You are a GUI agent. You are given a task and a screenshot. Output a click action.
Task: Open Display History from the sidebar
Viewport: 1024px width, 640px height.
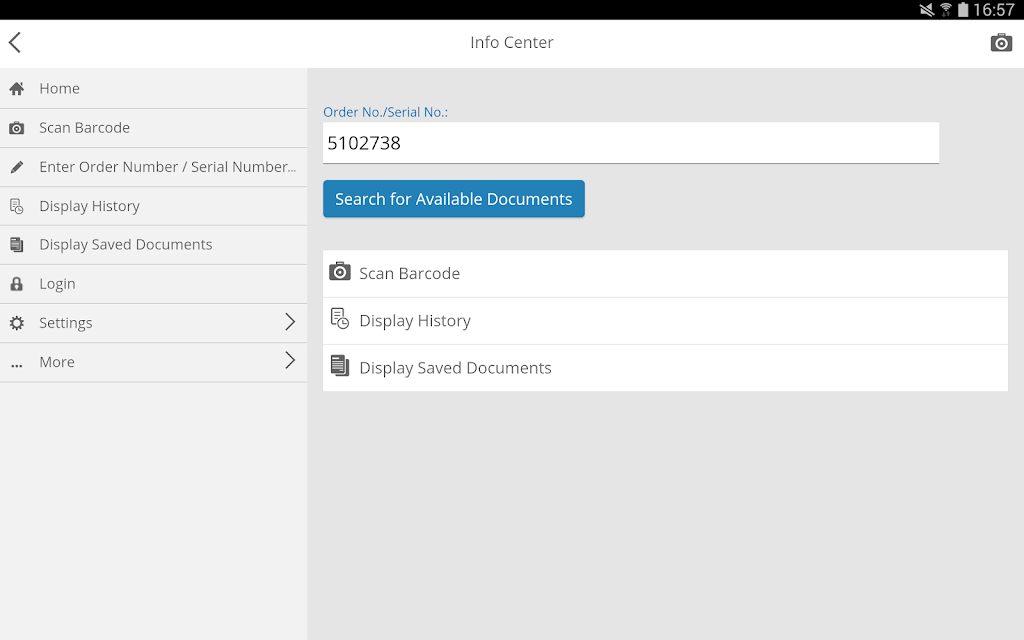[x=153, y=206]
